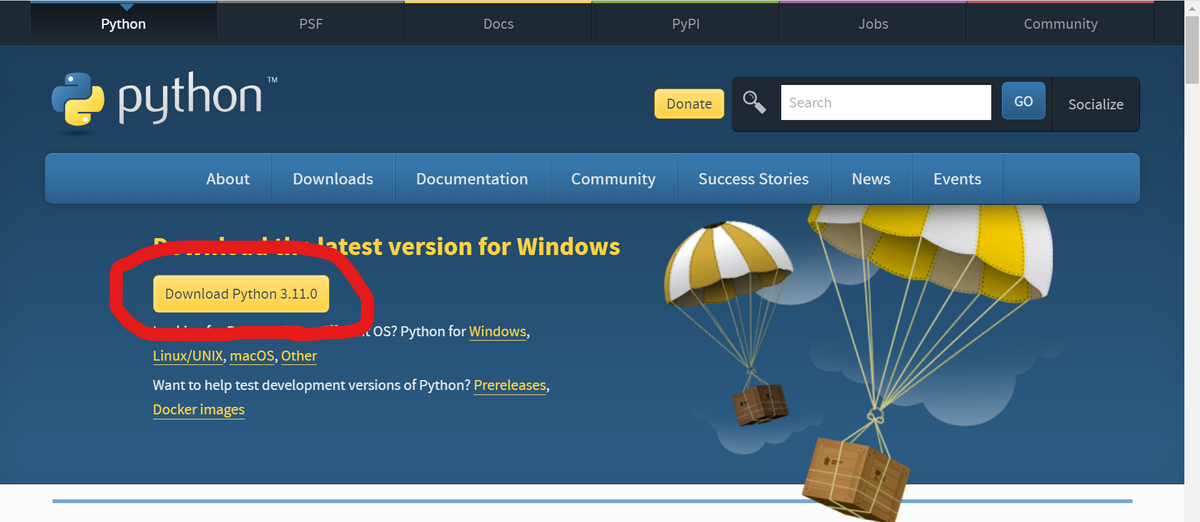Focus the Search input field
Image resolution: width=1200 pixels, height=522 pixels.
(886, 102)
